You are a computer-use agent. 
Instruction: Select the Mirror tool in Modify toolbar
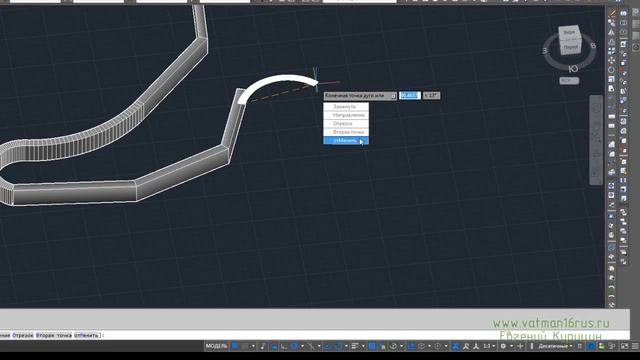611,32
